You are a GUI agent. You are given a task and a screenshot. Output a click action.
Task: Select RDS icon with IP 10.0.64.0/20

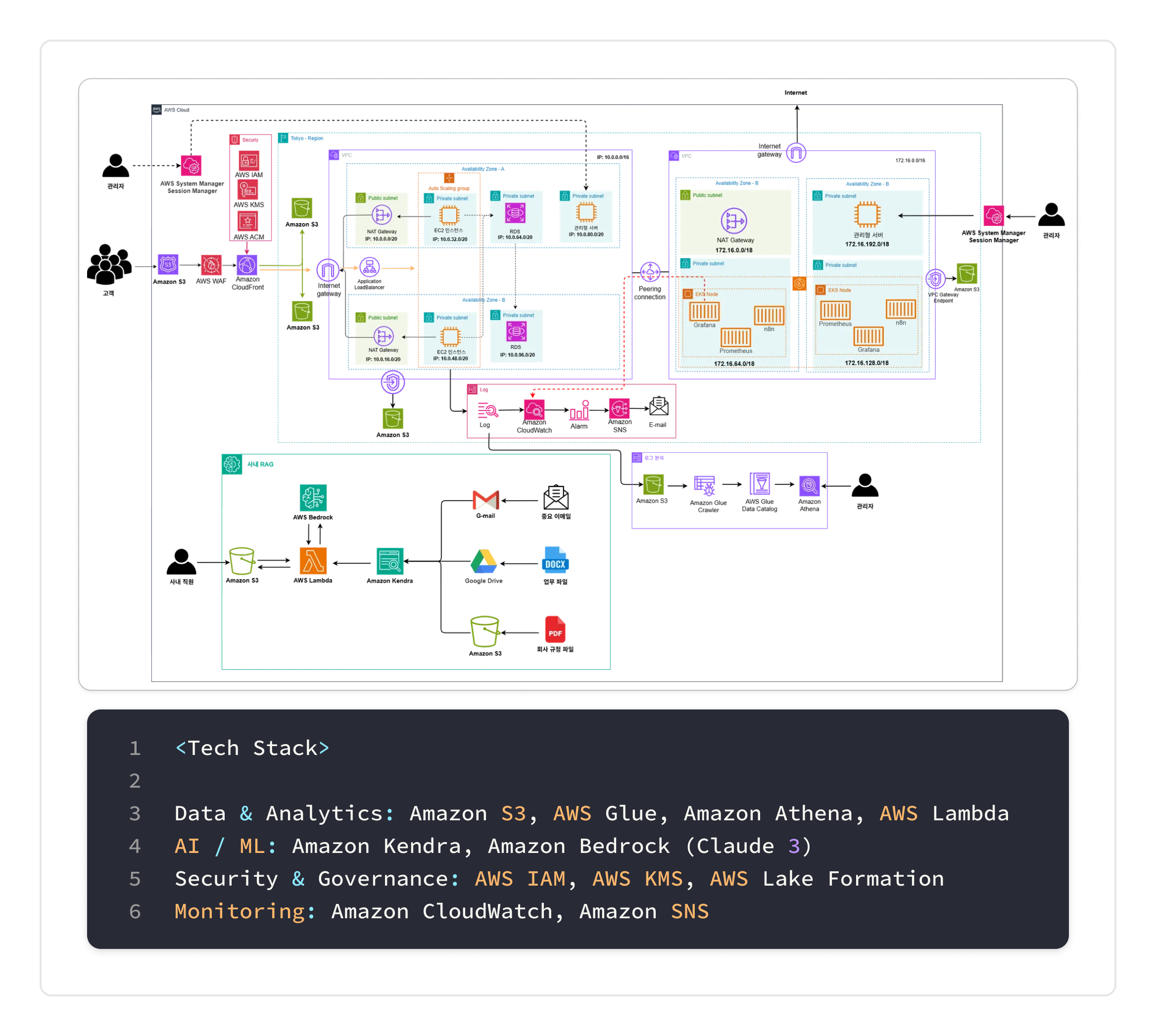coord(515,213)
